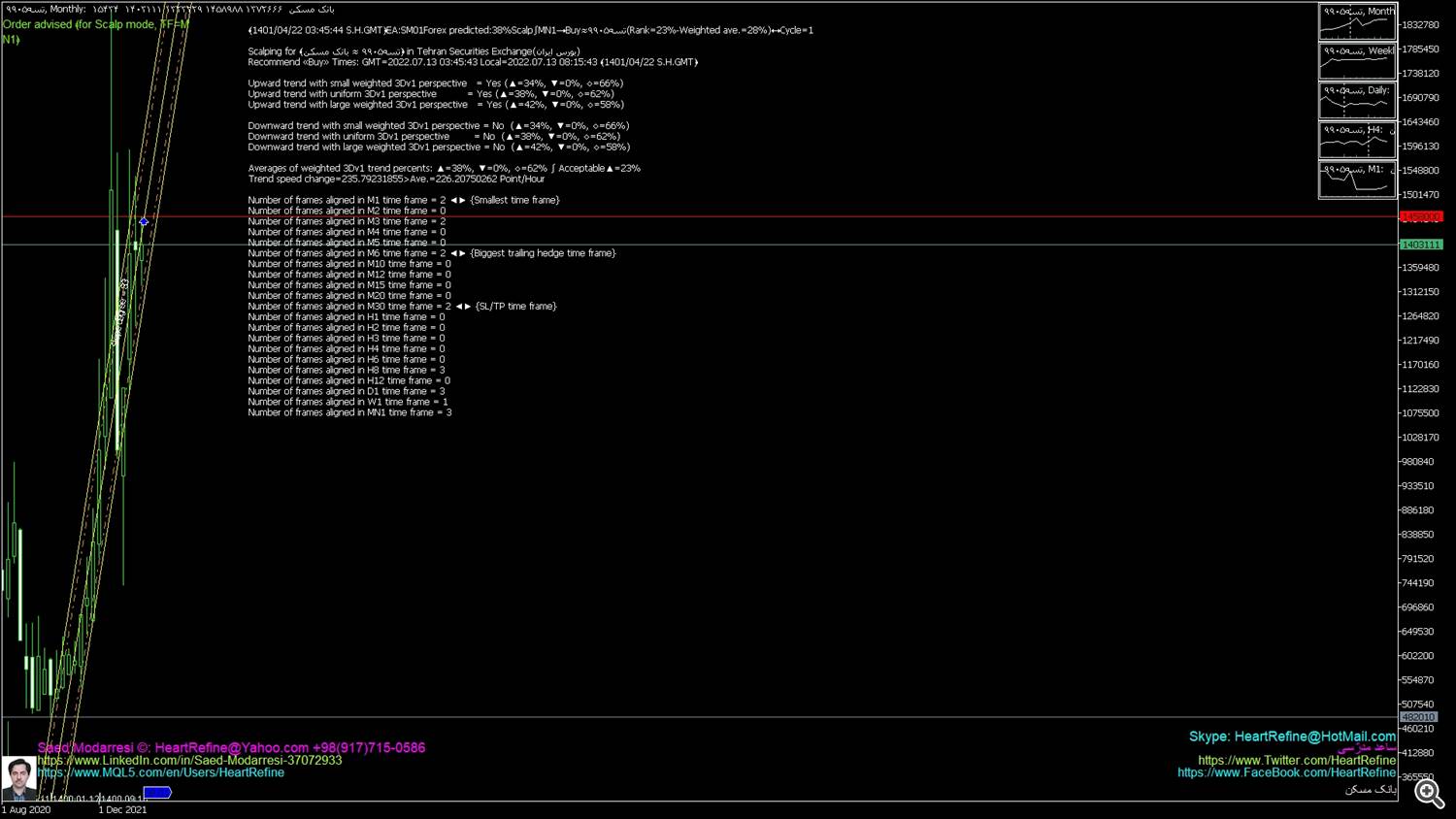Viewport: 1456px width, 819px height.
Task: Click the Downward trend uniform 3Dv1 line
Action: coord(434,137)
